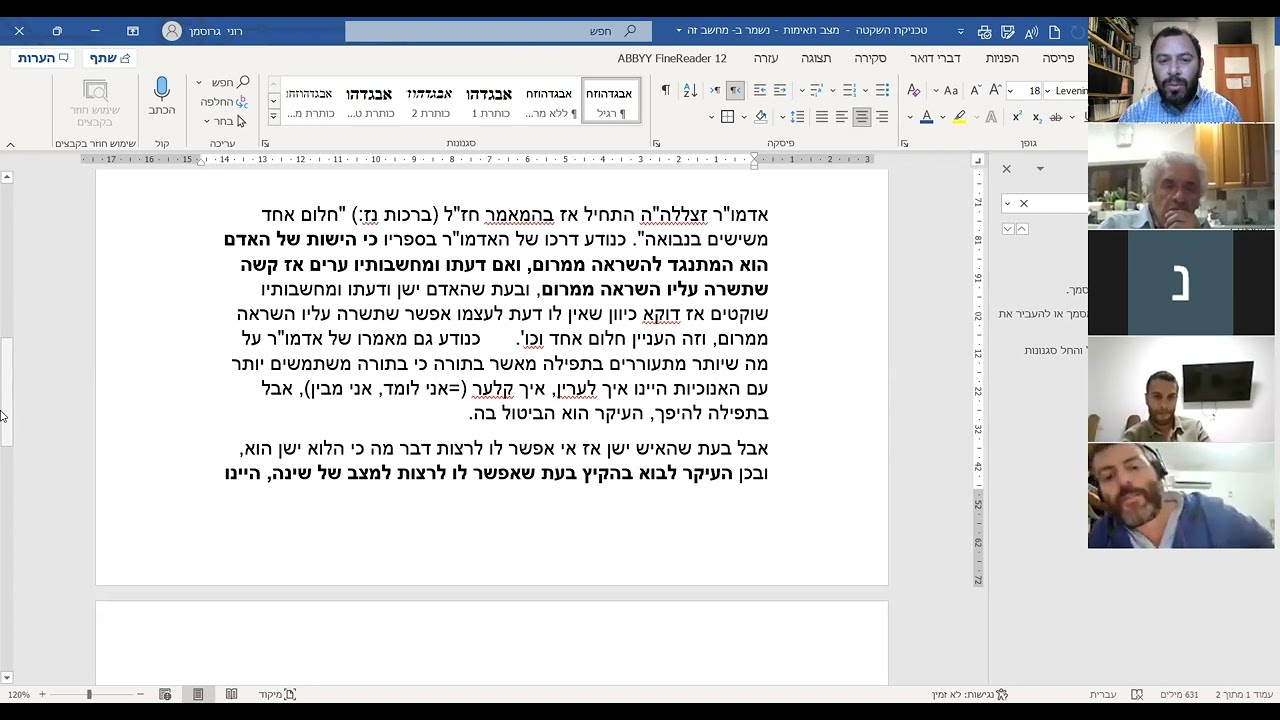Viewport: 1280px width, 720px height.
Task: Open Change Case (Aa) menu
Action: [951, 90]
